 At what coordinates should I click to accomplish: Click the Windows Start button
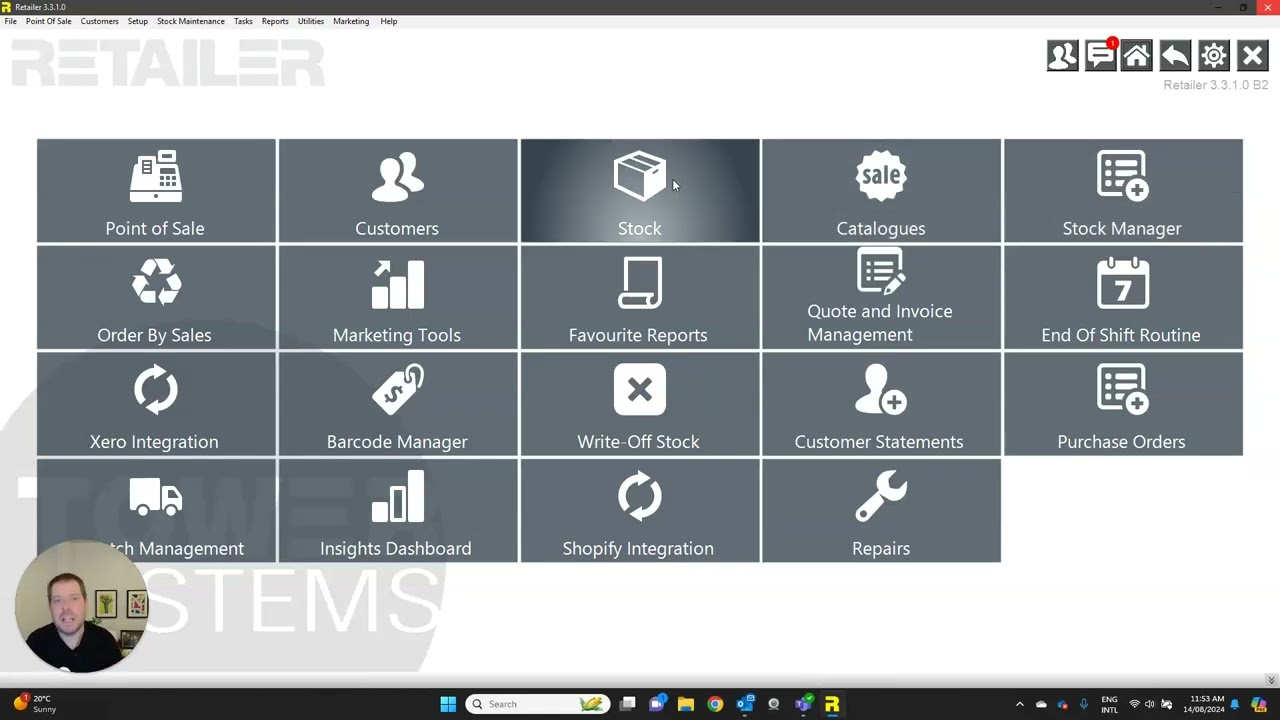click(x=448, y=704)
